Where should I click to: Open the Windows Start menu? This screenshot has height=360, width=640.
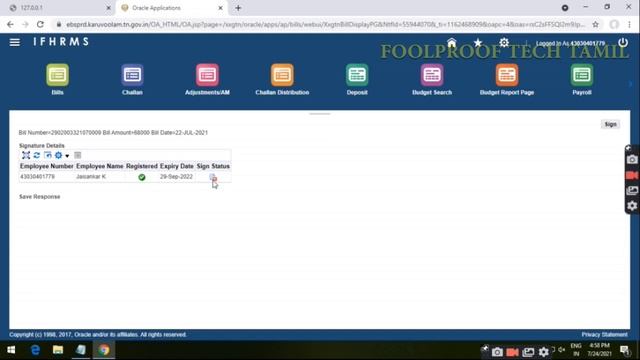pyautogui.click(x=11, y=350)
